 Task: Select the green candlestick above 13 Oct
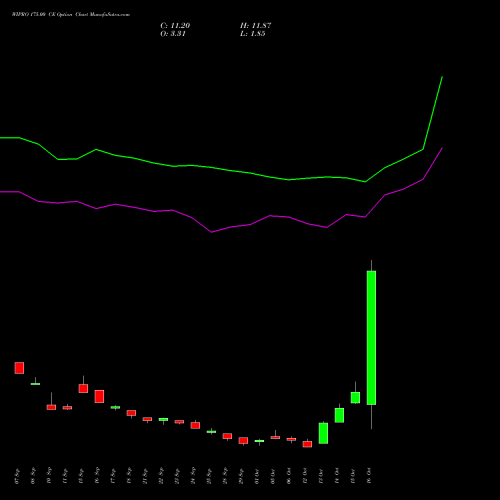(323, 433)
